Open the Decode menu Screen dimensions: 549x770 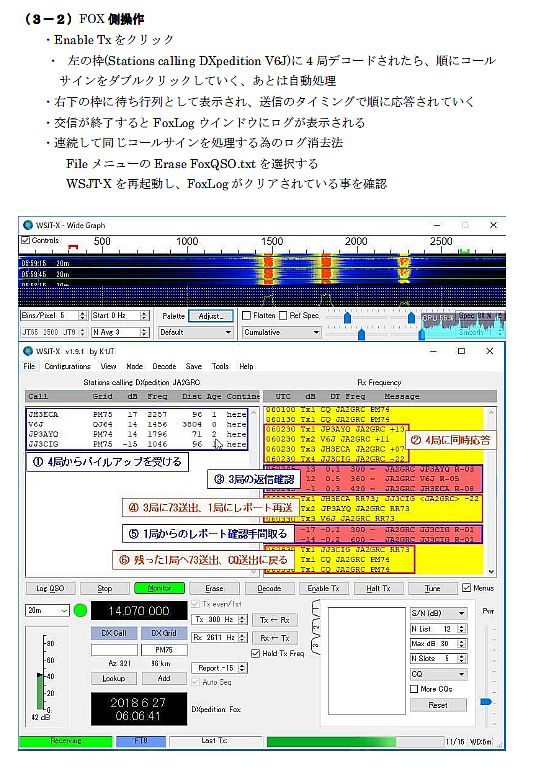point(164,366)
